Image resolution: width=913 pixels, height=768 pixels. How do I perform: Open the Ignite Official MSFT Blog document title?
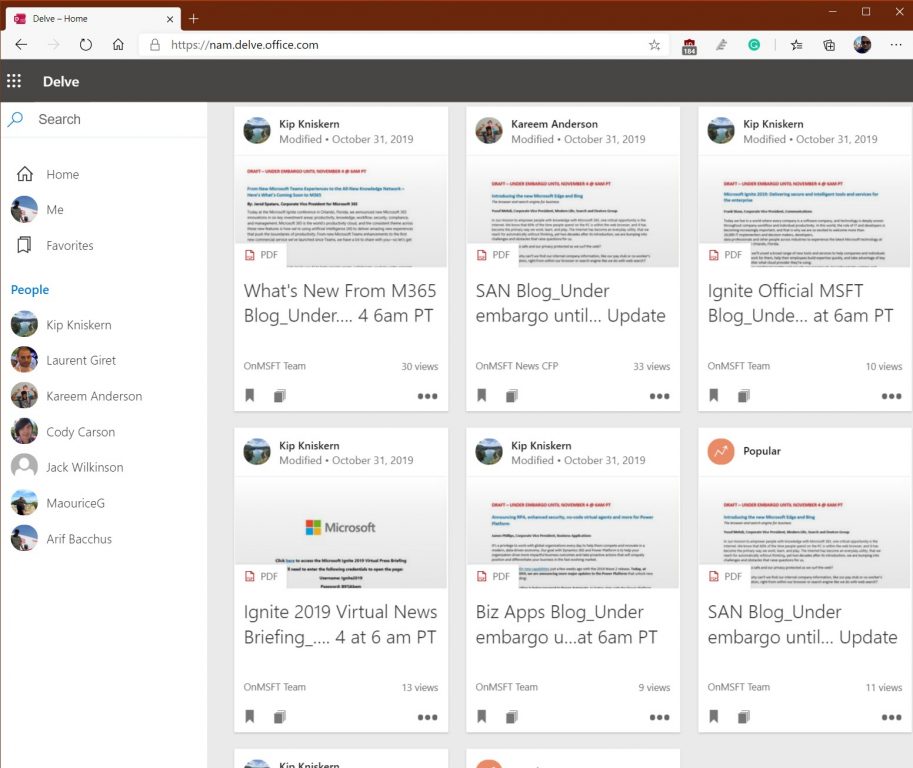click(x=800, y=303)
